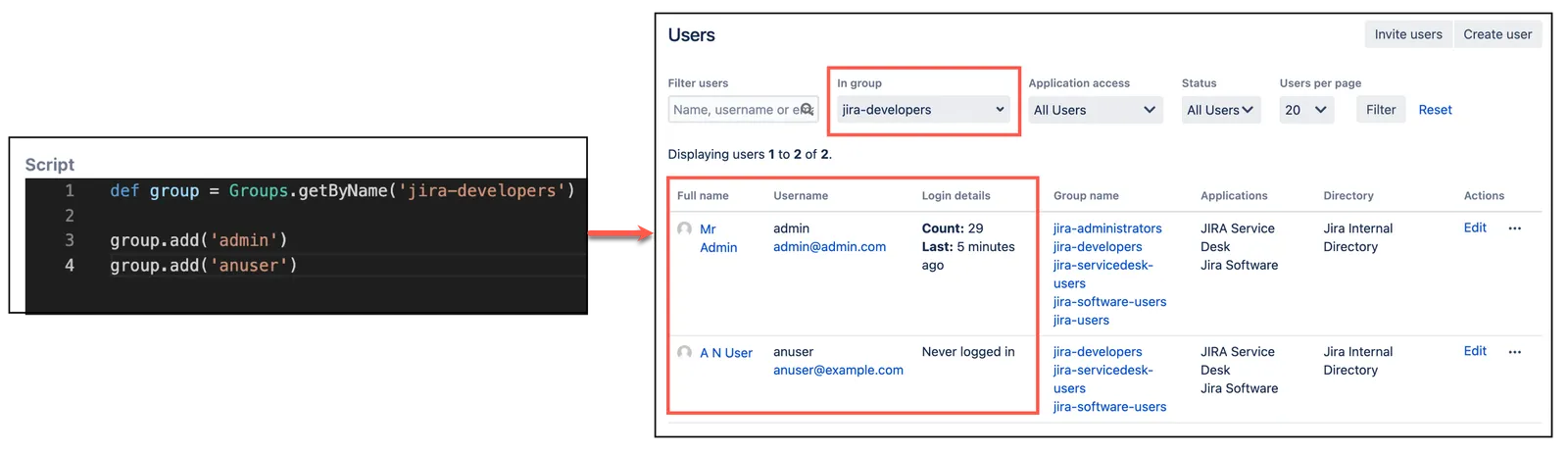This screenshot has height=454, width=1568.
Task: Click the username 'anuser' text in table
Action: point(793,352)
